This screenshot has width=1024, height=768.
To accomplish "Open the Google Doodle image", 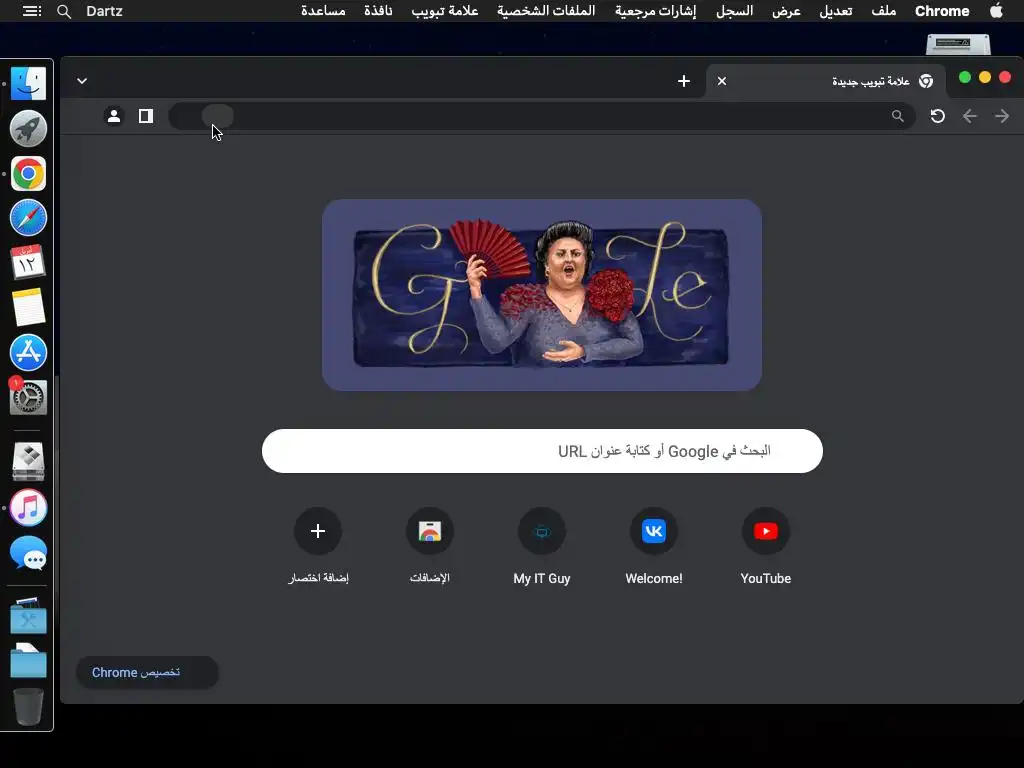I will (541, 295).
